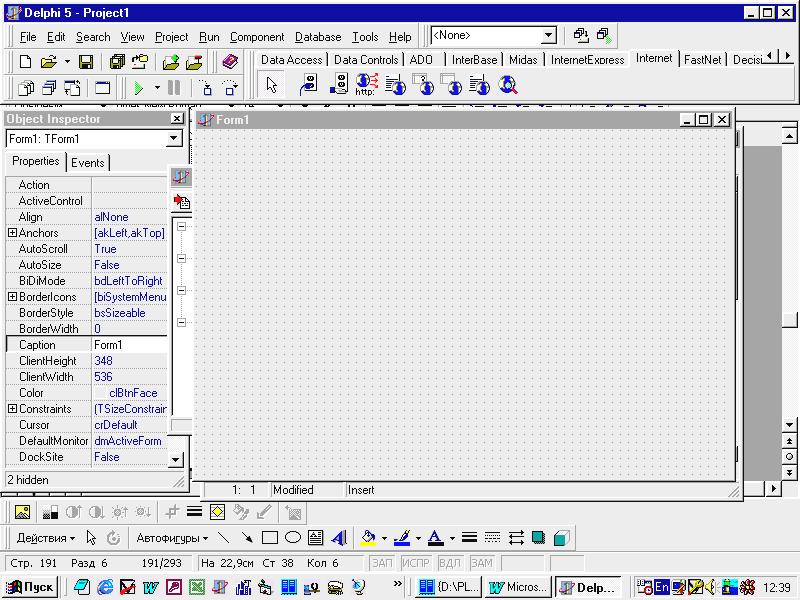Click the Пуск start button
Viewport: 800px width, 600px height.
[x=30, y=587]
